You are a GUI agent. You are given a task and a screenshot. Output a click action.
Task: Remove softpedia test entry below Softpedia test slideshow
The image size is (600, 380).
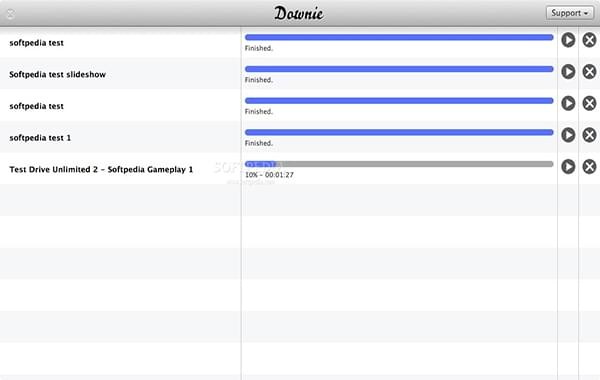click(x=589, y=103)
